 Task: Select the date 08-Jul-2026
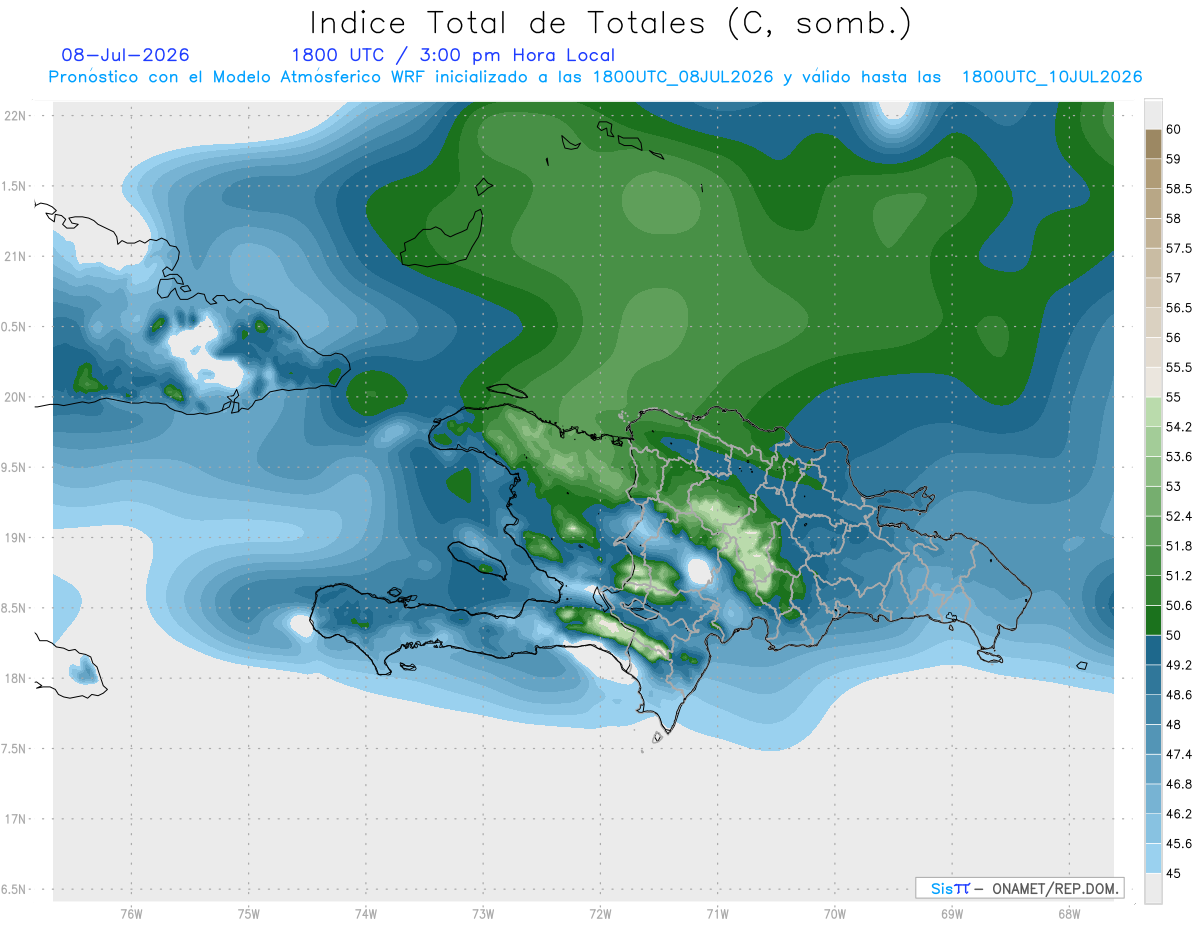click(125, 55)
